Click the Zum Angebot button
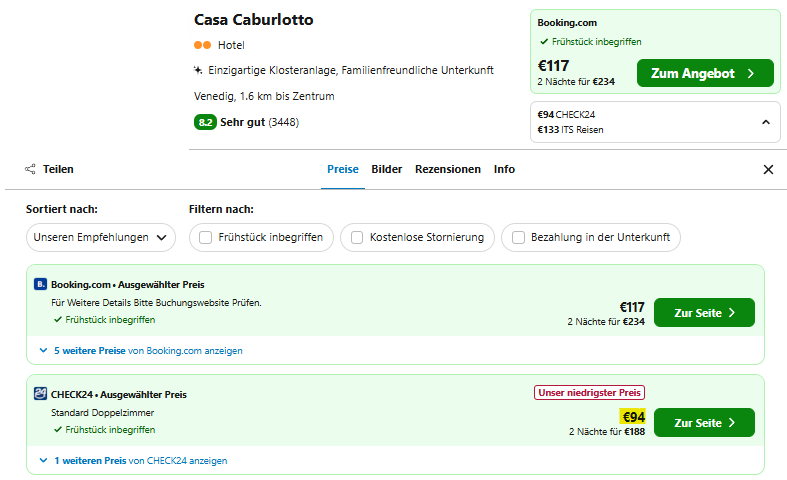 coord(705,73)
